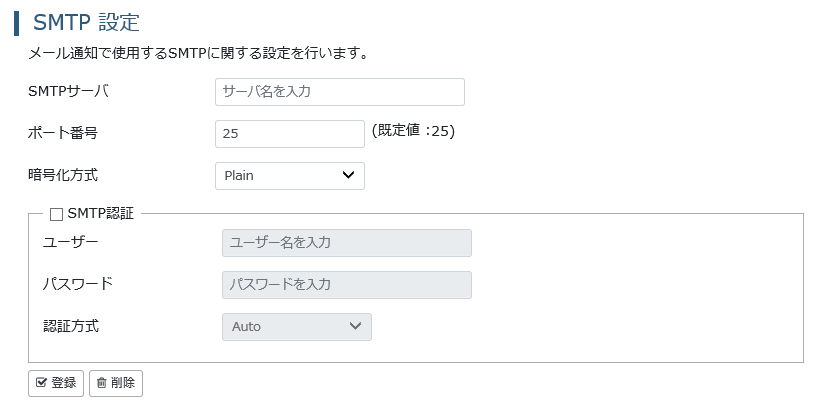
Task: Click the 認証方式 field label
Action: pos(71,326)
